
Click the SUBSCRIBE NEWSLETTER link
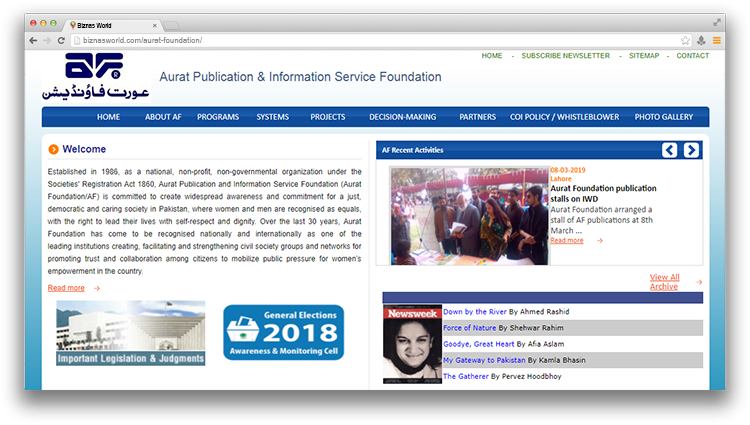pos(565,56)
